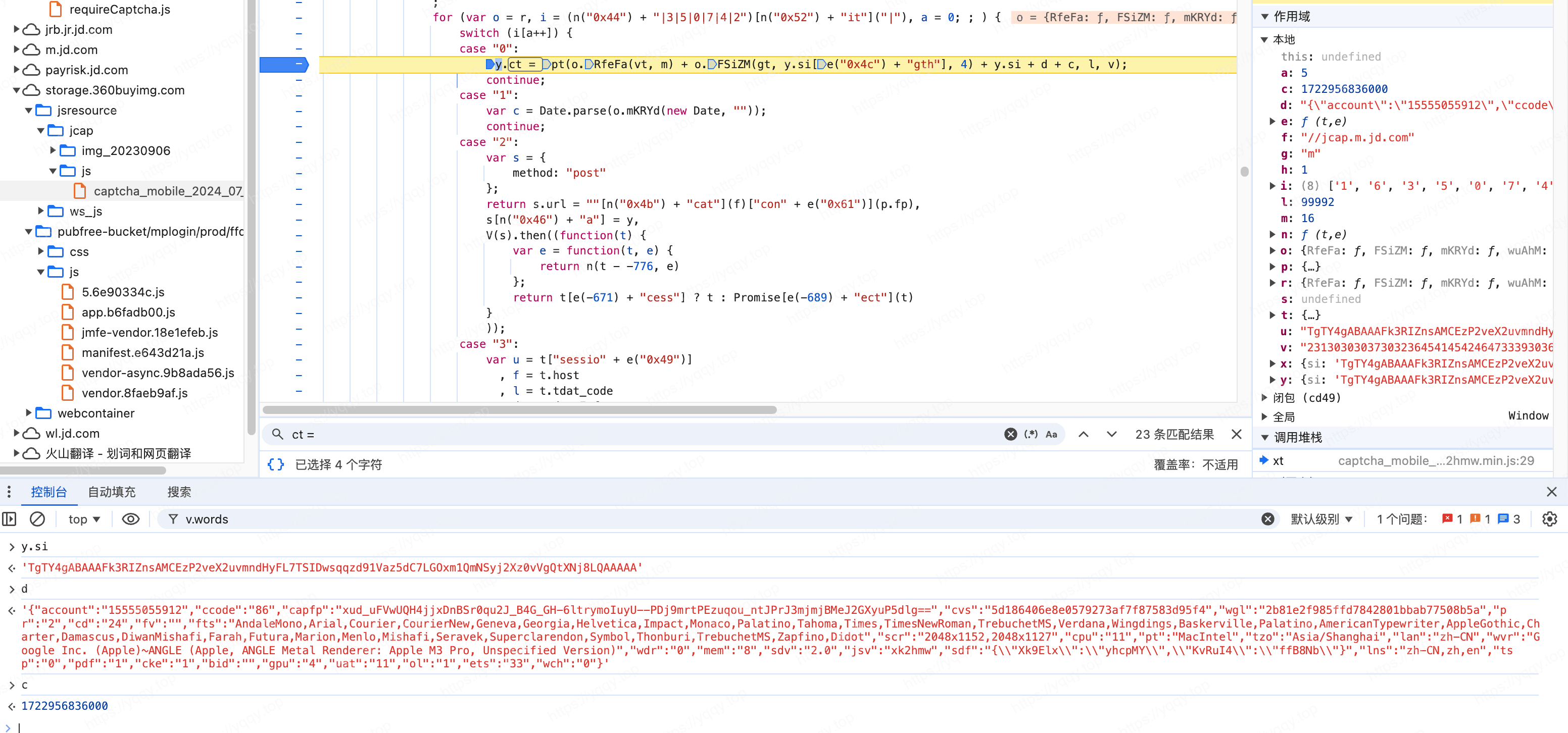This screenshot has height=733, width=1568.
Task: Select the 火山翻译 extension entry
Action: click(118, 453)
